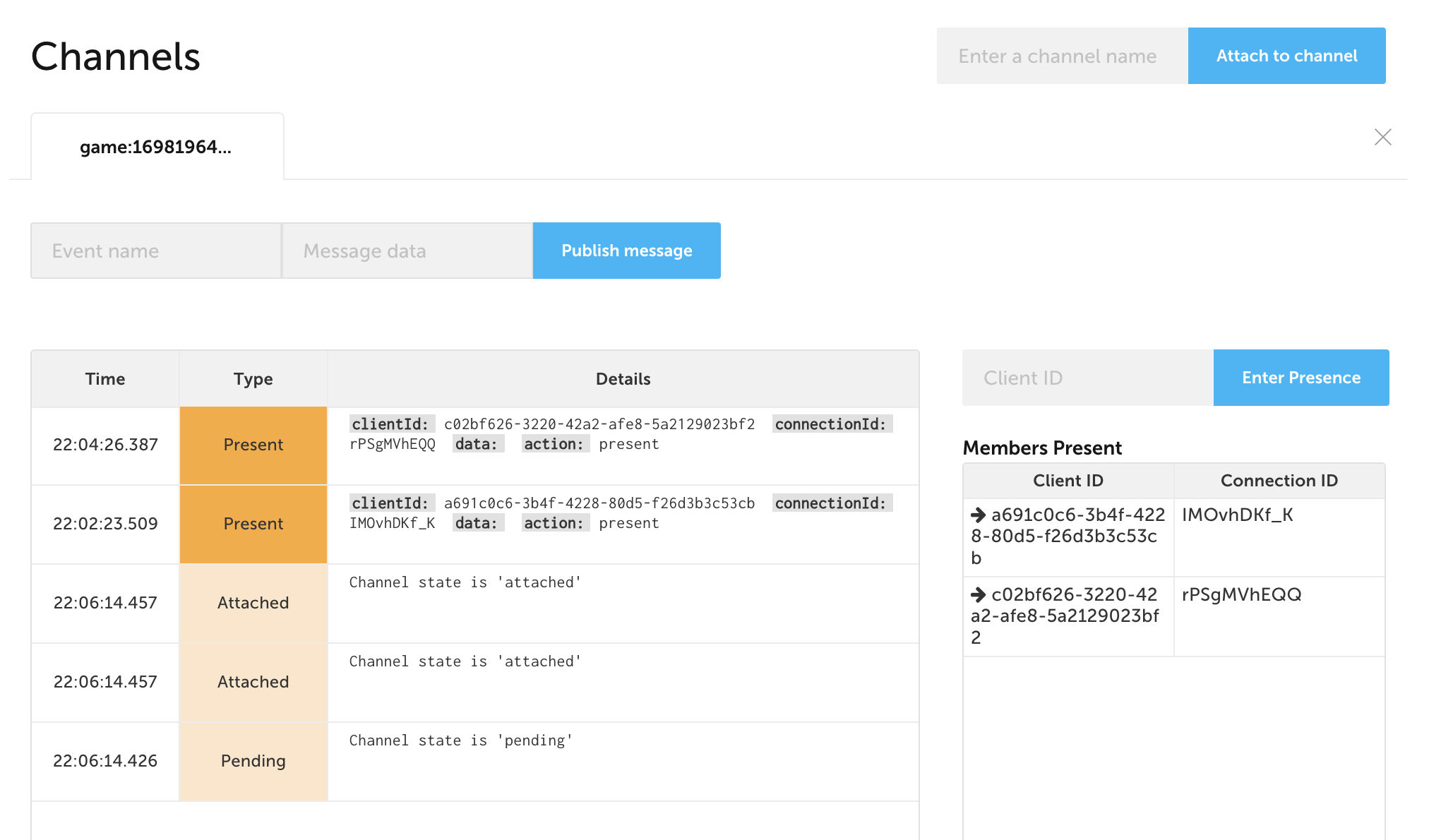1429x840 pixels.
Task: Click "Channel state is 'pending'" text
Action: 461,740
